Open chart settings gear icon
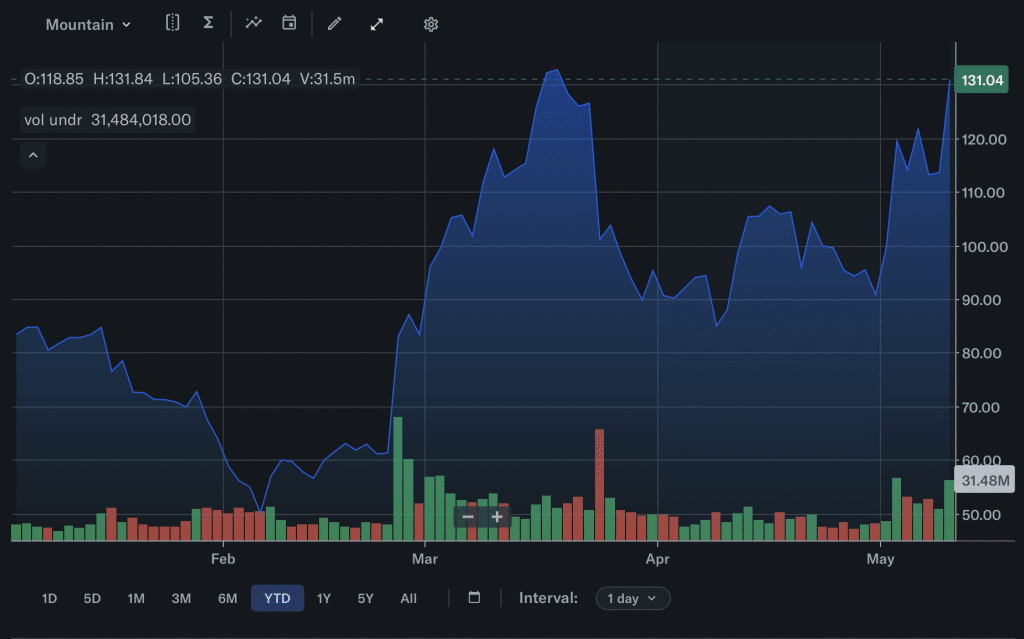Viewport: 1024px width, 639px height. pyautogui.click(x=430, y=25)
